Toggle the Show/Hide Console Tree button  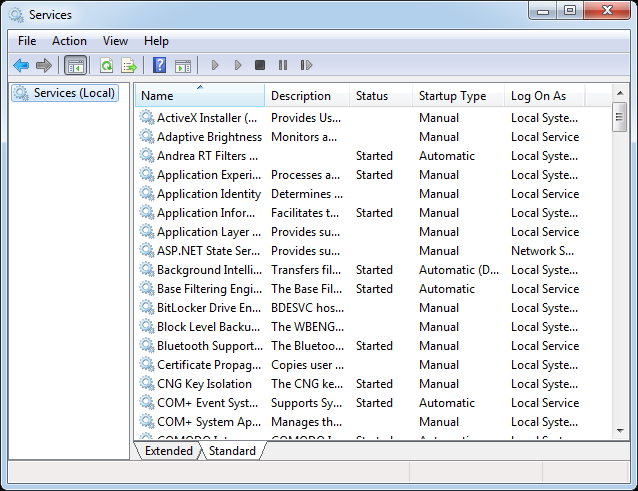[75, 65]
